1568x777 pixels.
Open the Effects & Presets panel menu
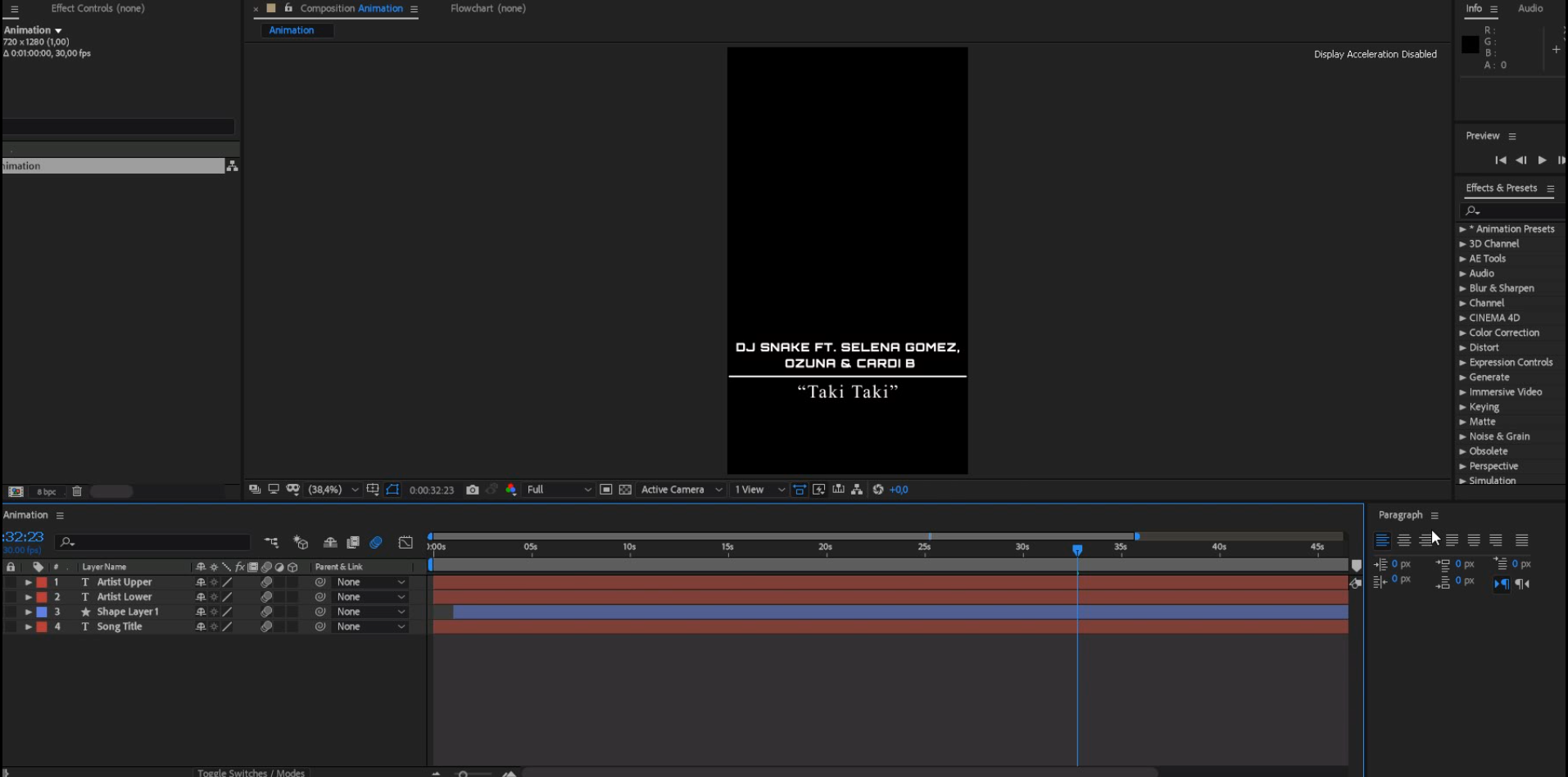coord(1550,188)
